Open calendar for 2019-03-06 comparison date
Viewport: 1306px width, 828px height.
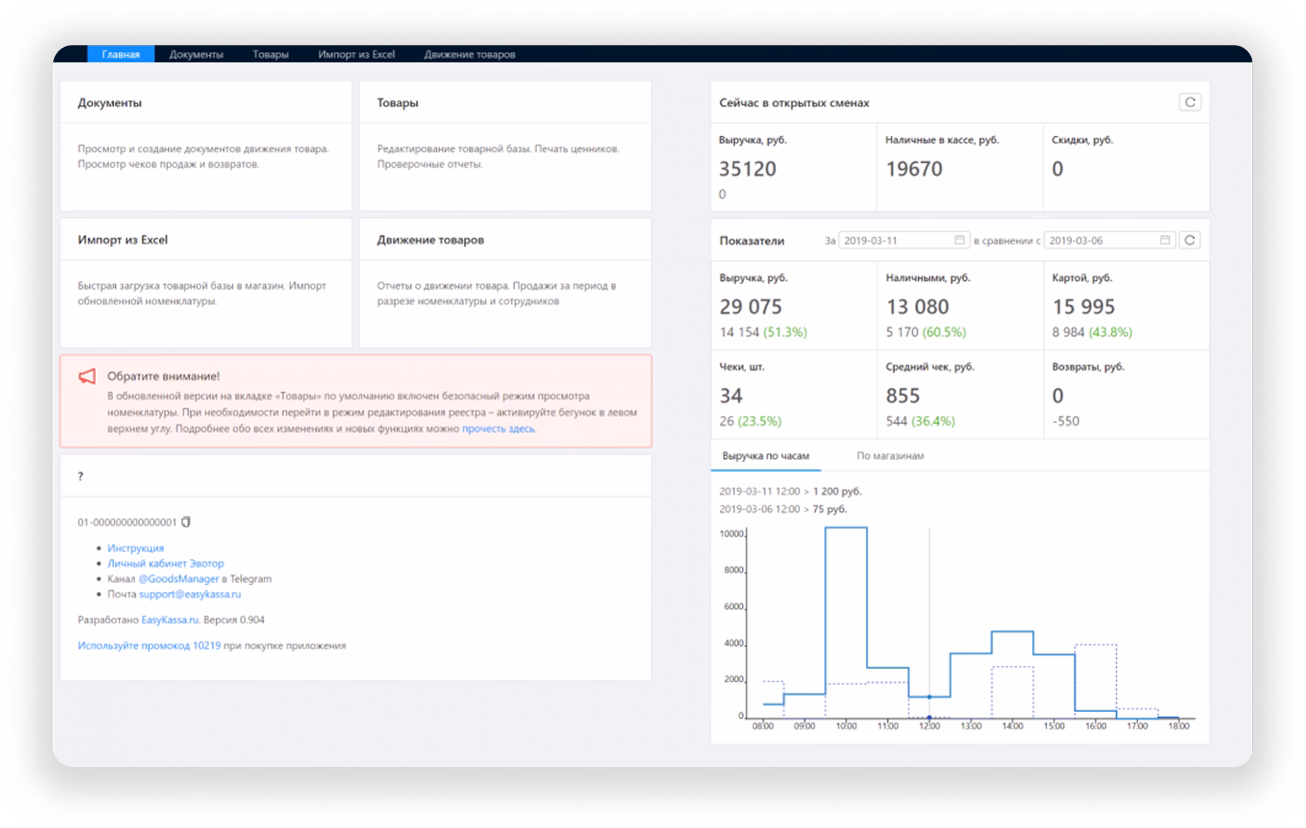[1165, 240]
